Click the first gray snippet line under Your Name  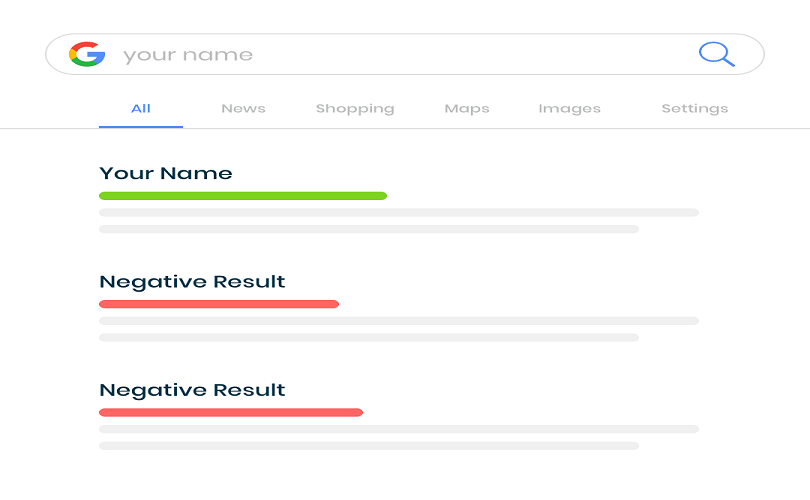pyautogui.click(x=399, y=212)
